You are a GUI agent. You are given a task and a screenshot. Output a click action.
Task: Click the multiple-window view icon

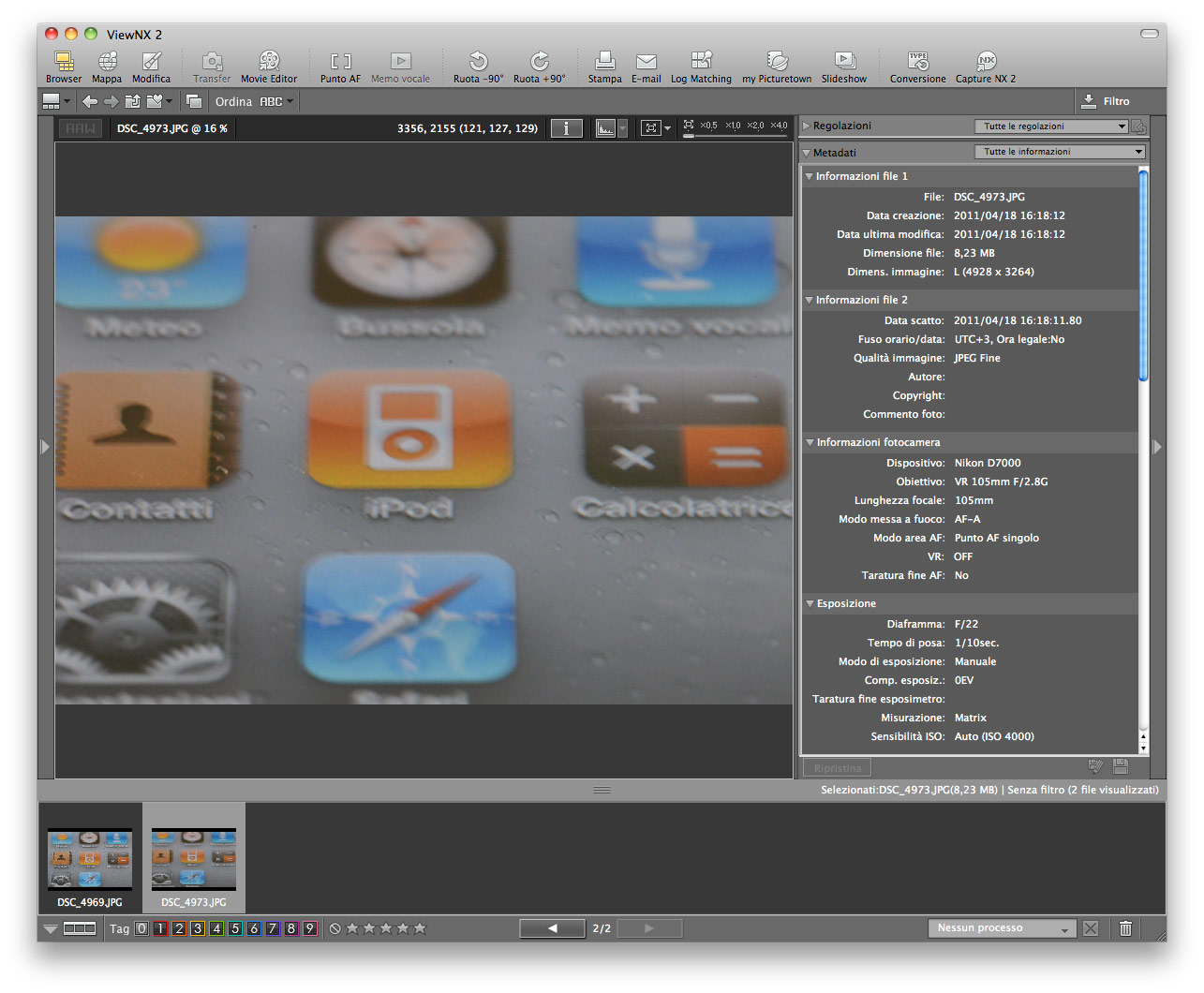194,101
